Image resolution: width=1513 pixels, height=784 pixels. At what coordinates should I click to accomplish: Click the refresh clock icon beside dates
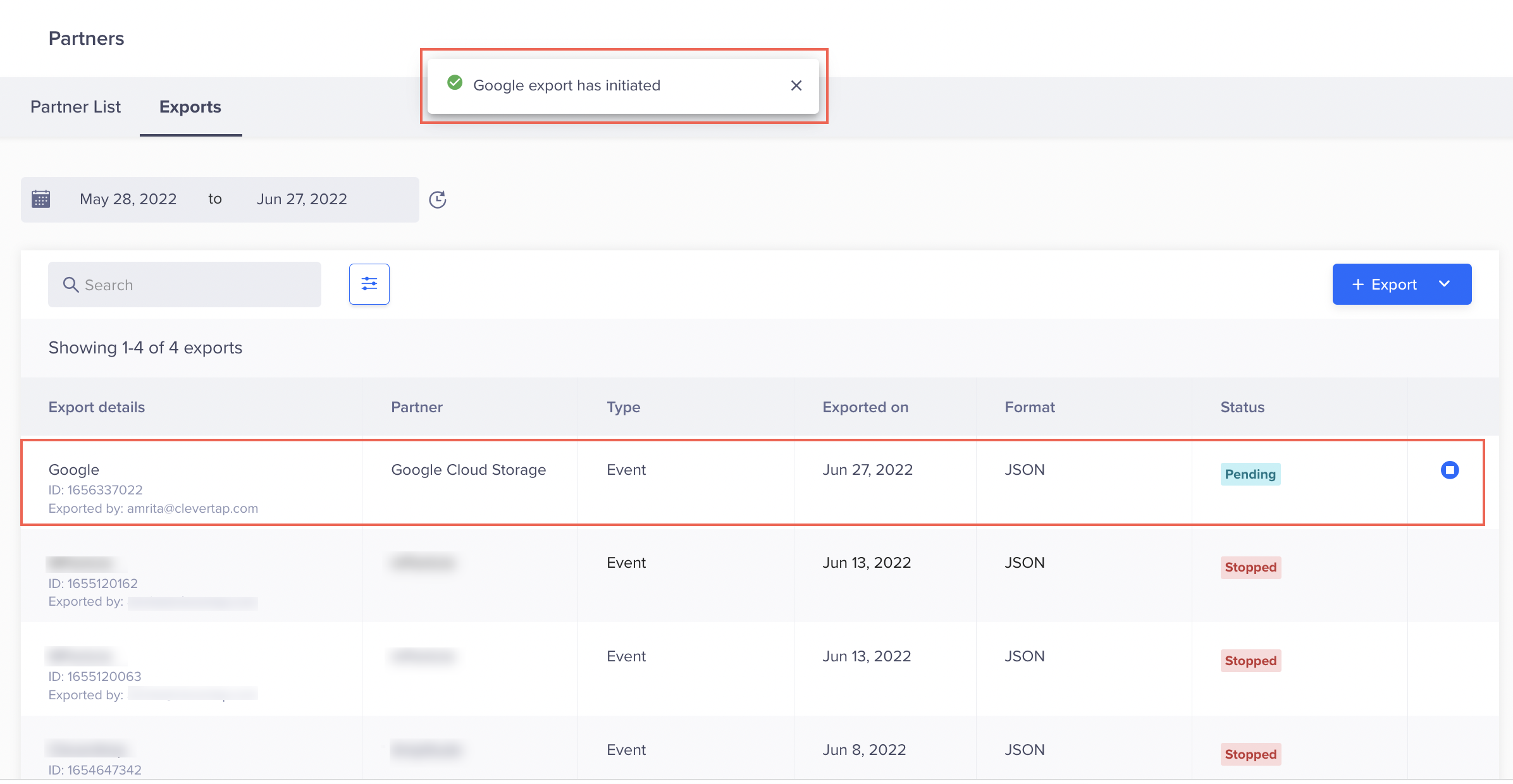tap(438, 200)
